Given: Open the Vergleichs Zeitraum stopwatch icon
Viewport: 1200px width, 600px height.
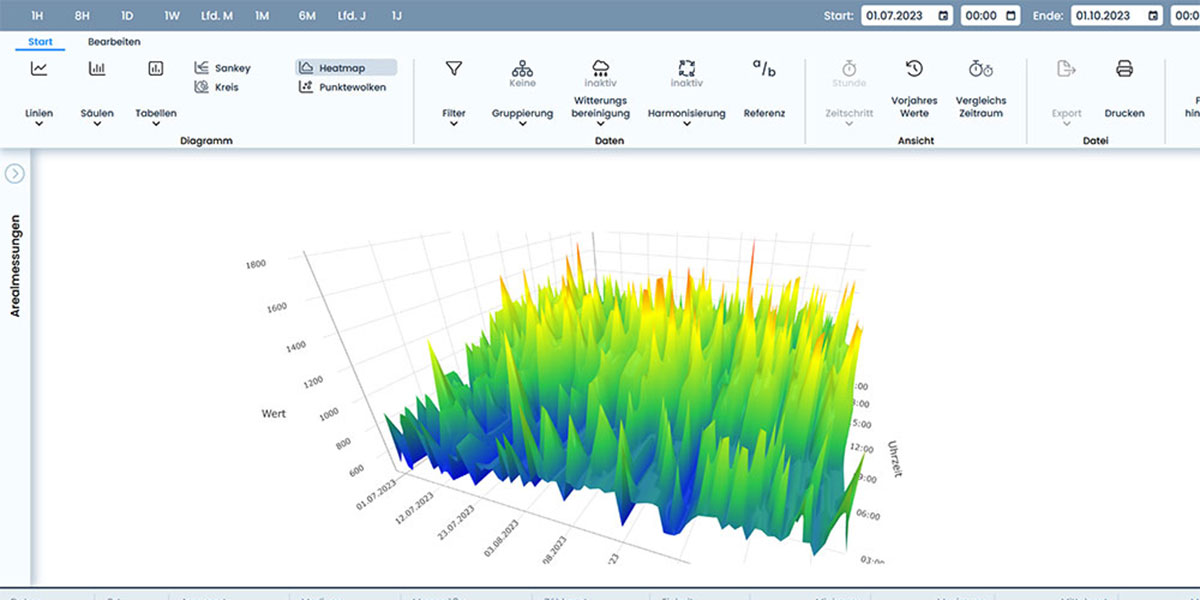Looking at the screenshot, I should coord(981,68).
